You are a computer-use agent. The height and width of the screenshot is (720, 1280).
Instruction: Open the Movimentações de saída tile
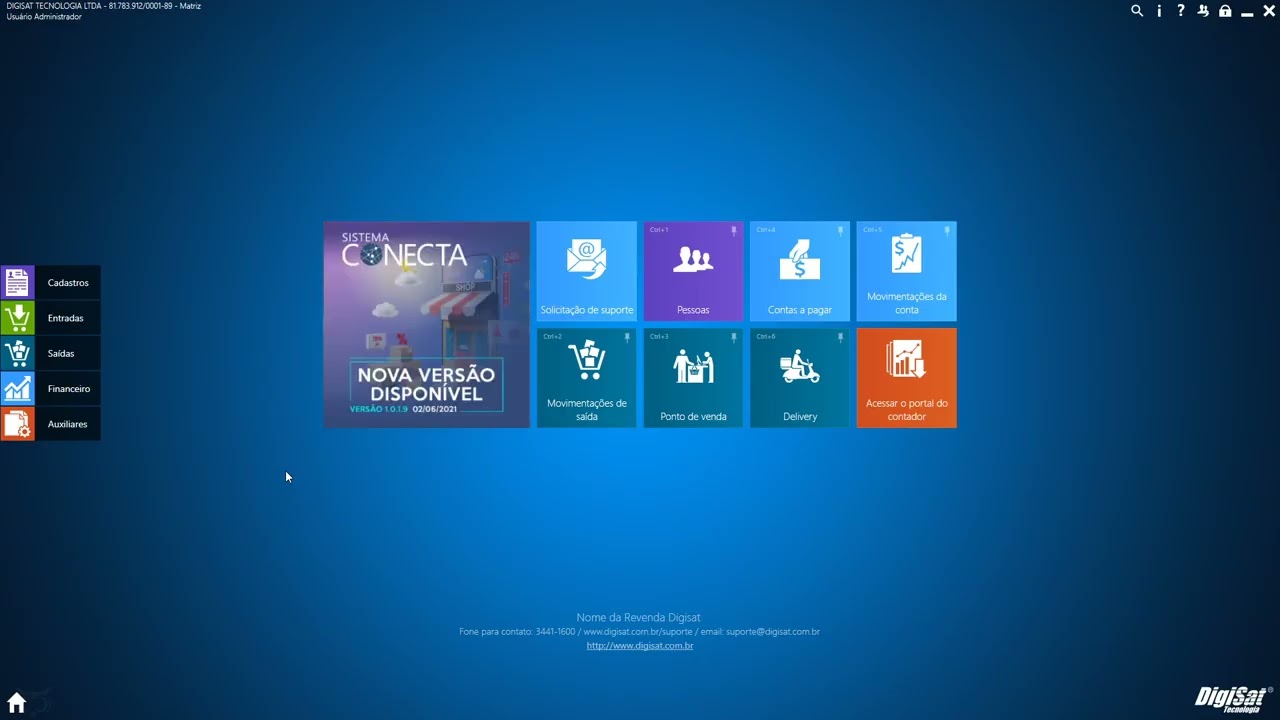tap(586, 378)
